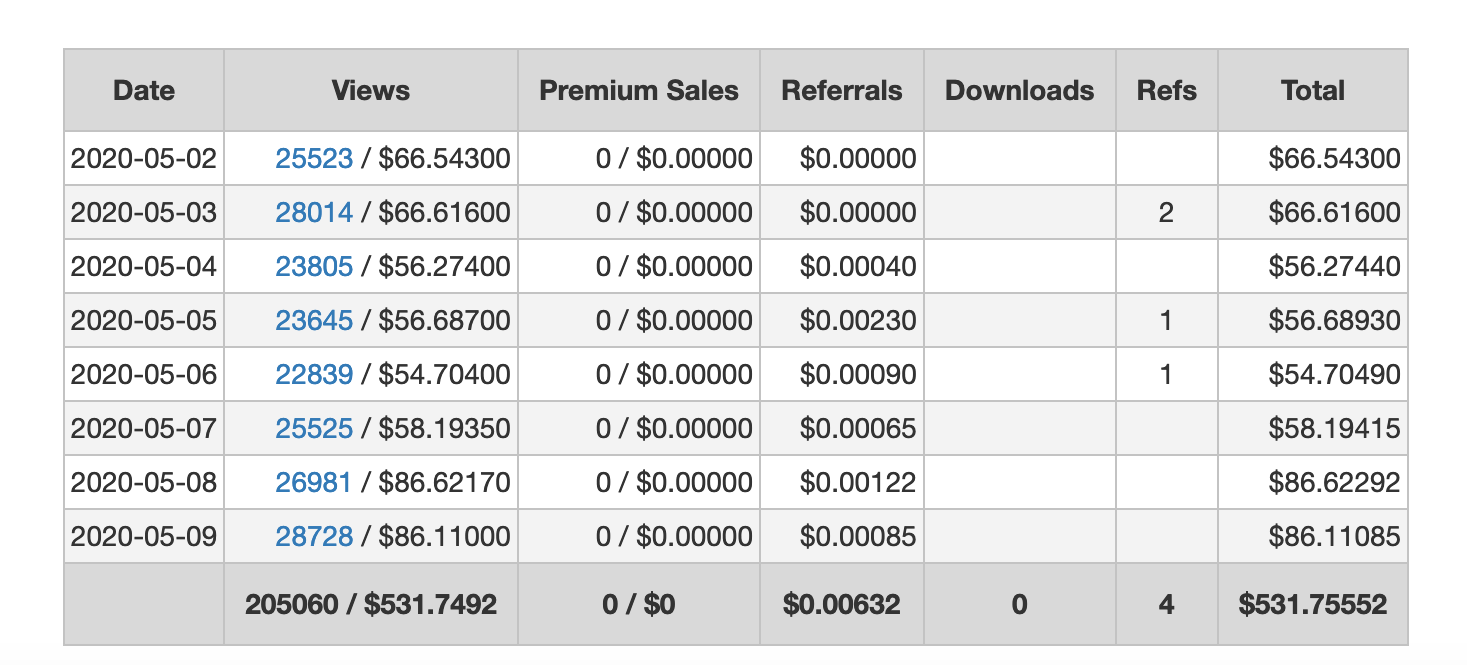Click the 23805 views link

314,267
